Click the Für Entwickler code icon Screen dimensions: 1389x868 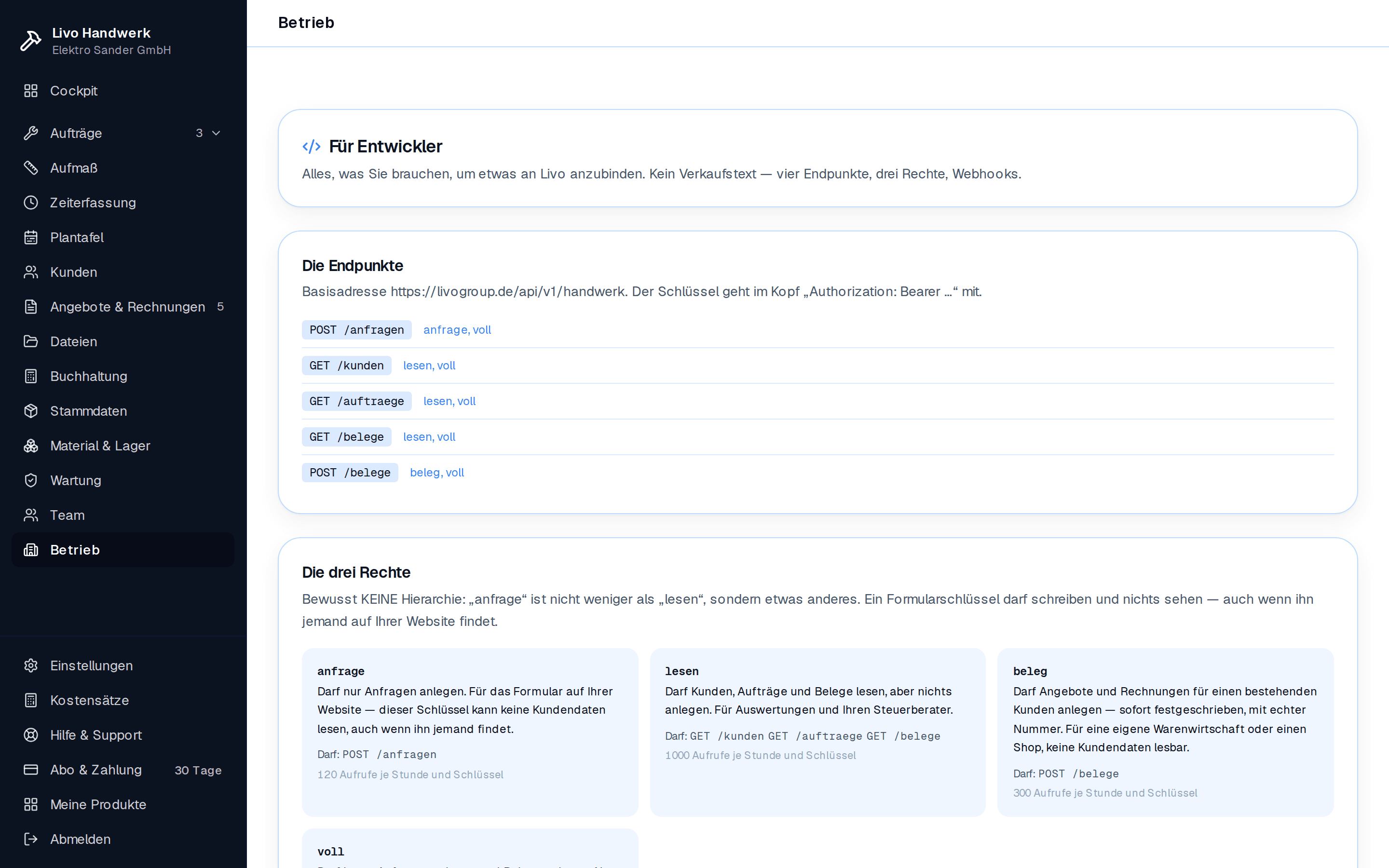(311, 147)
